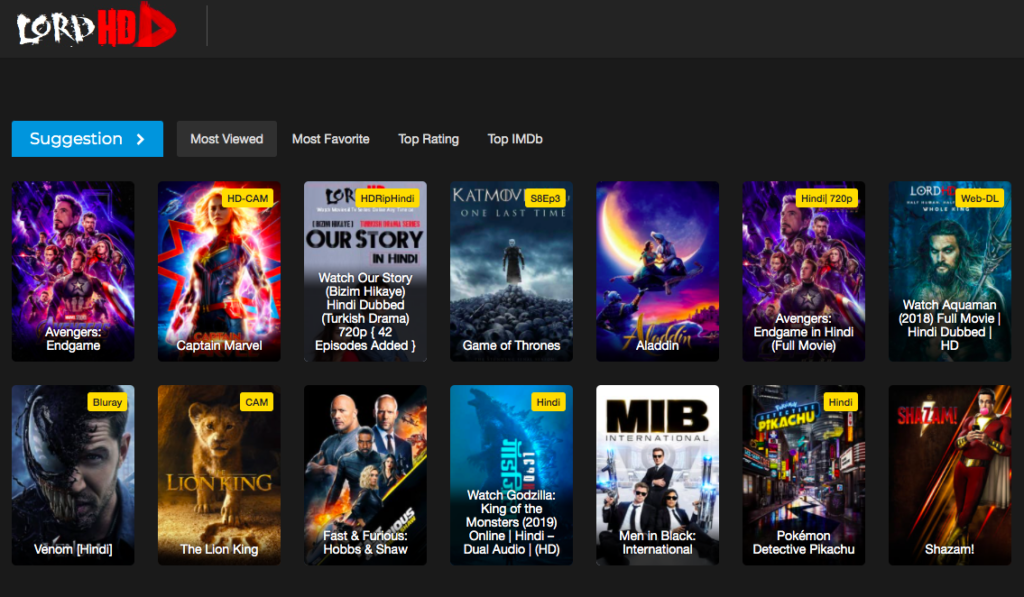The height and width of the screenshot is (597, 1024).
Task: Open Fast & Furious: Hobbs & Shaw
Action: point(365,475)
